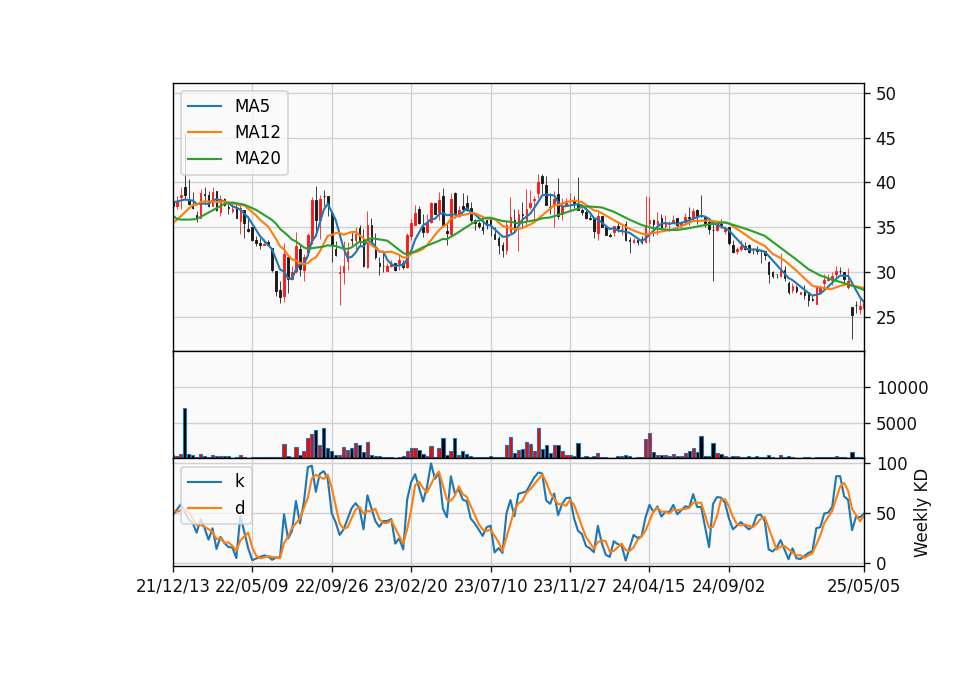This screenshot has height=690, width=960.
Task: Click the k legend label
Action: click(x=239, y=481)
